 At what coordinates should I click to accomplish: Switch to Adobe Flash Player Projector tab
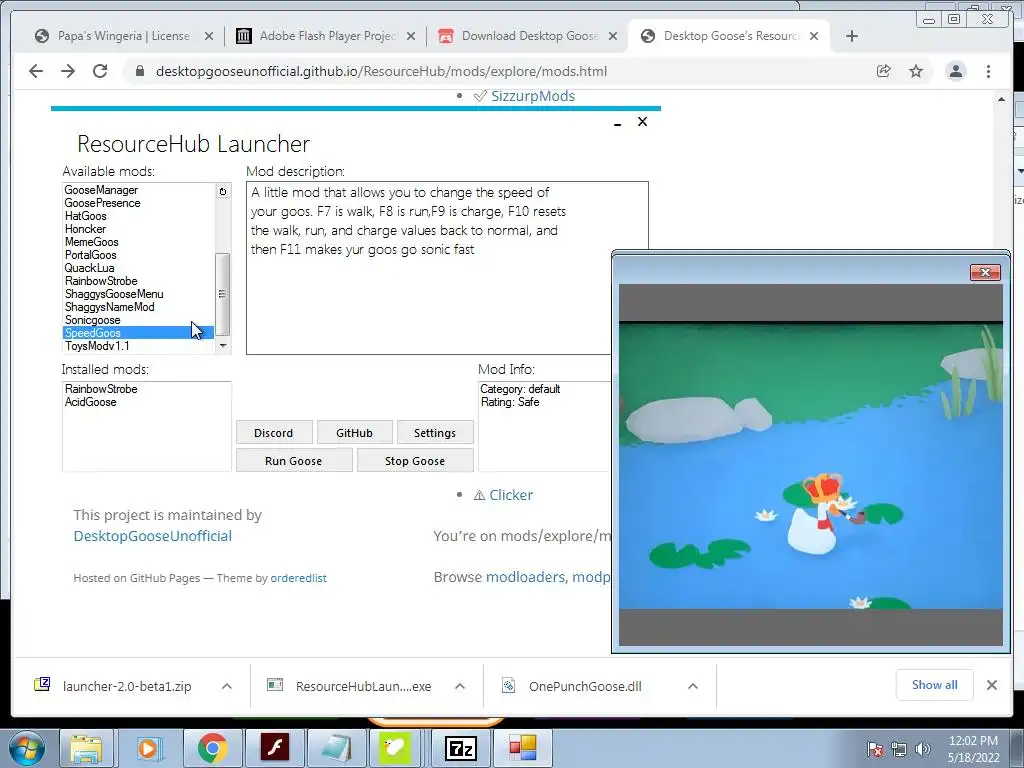(325, 36)
